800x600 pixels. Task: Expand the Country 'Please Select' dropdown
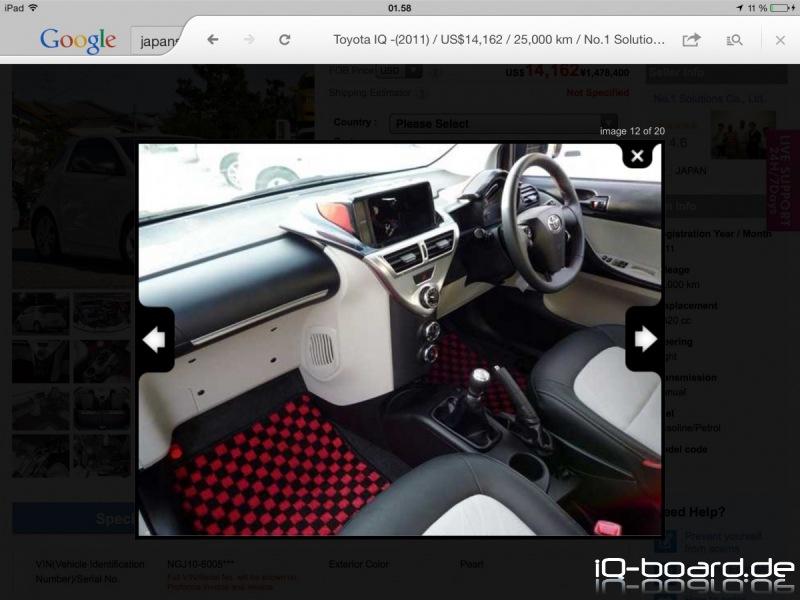click(488, 124)
